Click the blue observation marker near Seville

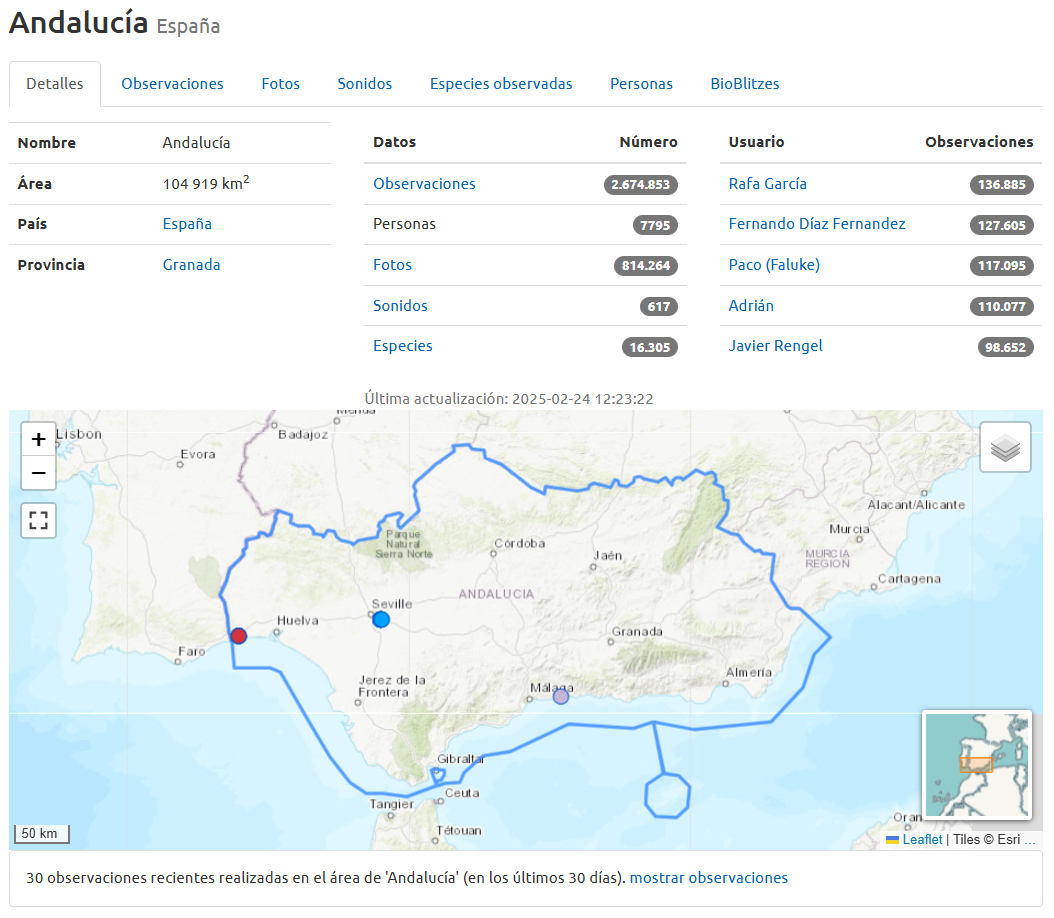381,620
